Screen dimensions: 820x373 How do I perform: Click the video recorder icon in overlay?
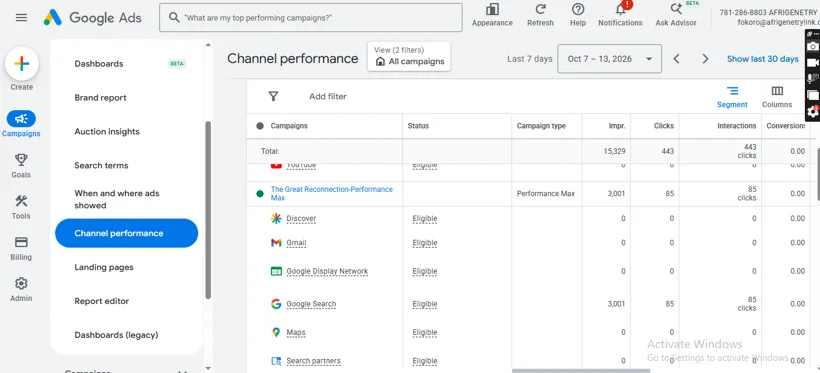[813, 62]
